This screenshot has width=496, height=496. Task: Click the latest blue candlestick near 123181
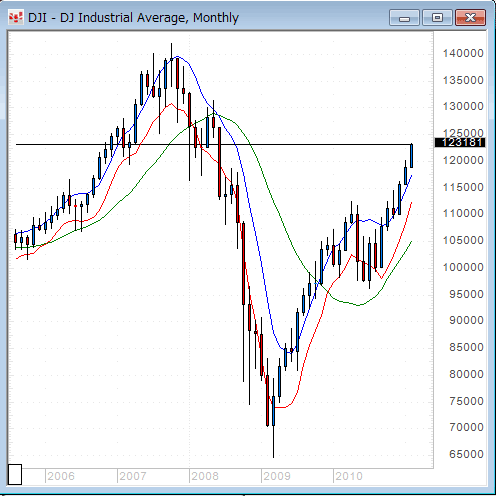(x=412, y=156)
